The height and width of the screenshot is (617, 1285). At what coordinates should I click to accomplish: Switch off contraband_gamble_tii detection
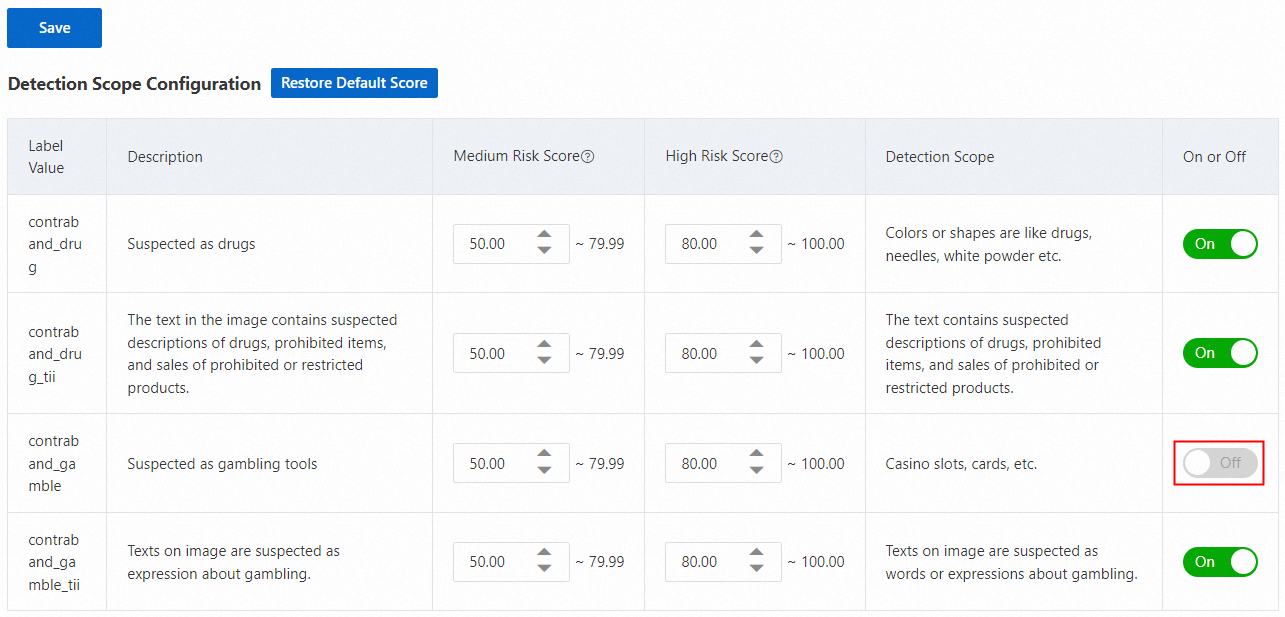(x=1219, y=562)
